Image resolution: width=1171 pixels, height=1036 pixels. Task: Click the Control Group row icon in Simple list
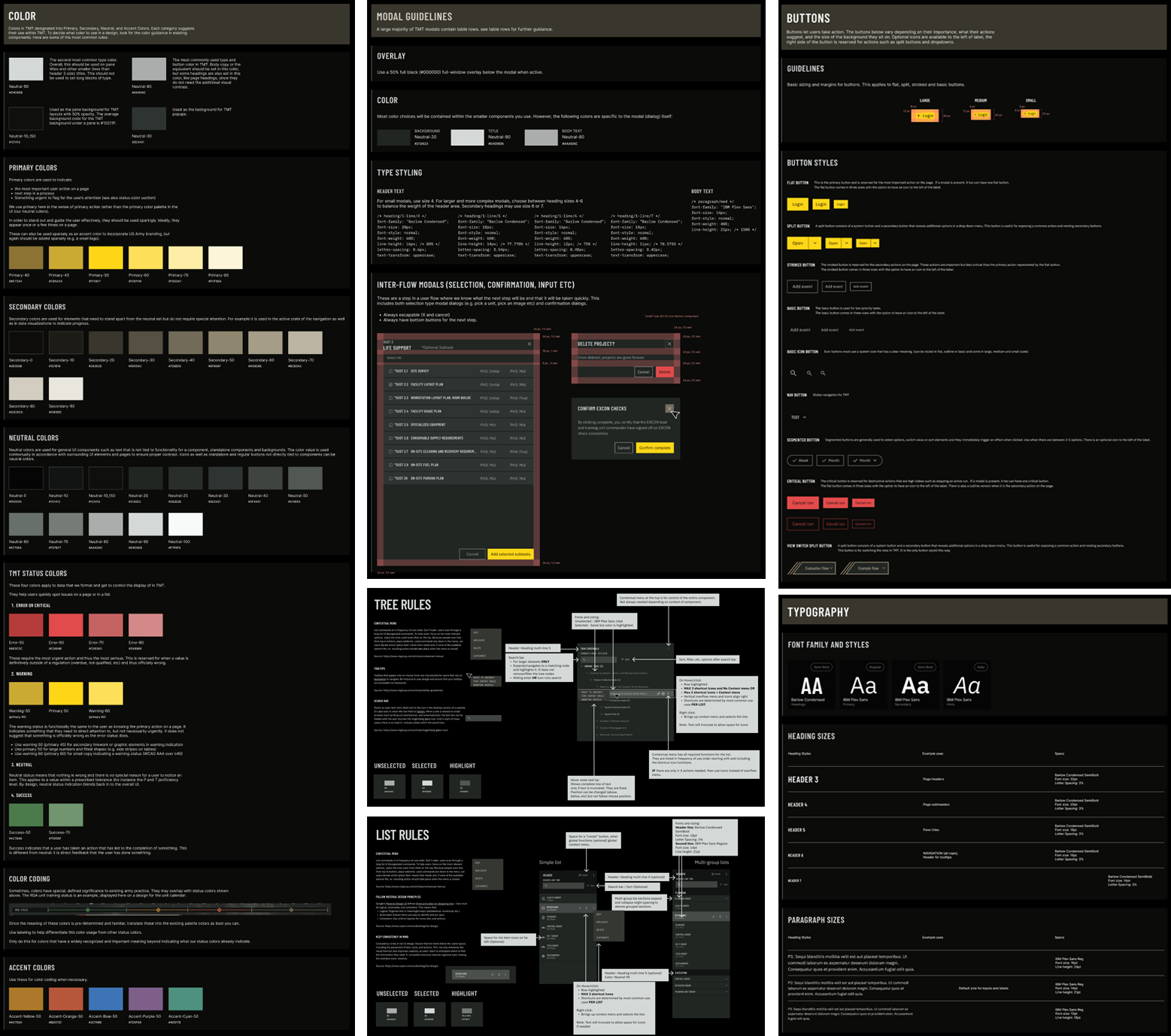(543, 928)
